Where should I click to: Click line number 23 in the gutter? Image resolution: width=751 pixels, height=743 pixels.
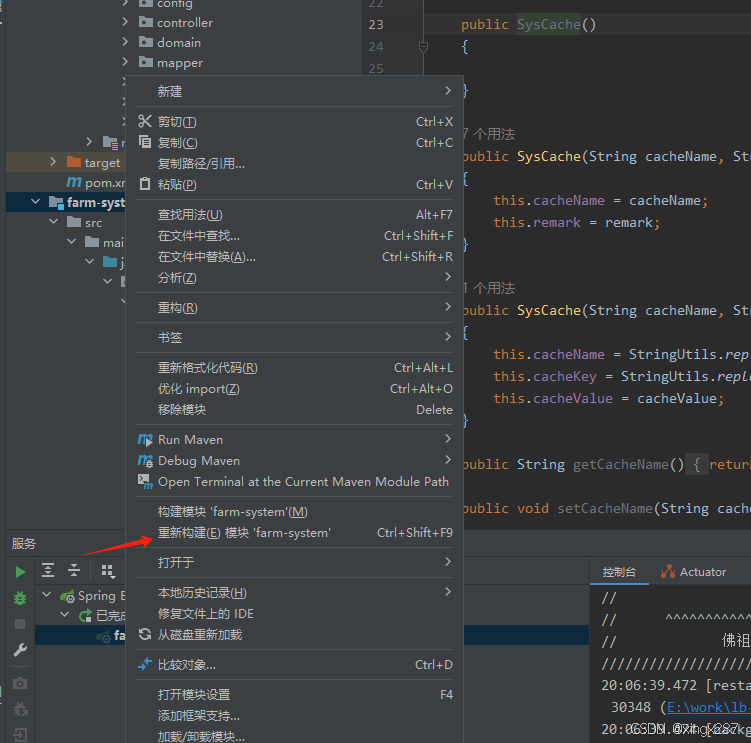pyautogui.click(x=376, y=24)
